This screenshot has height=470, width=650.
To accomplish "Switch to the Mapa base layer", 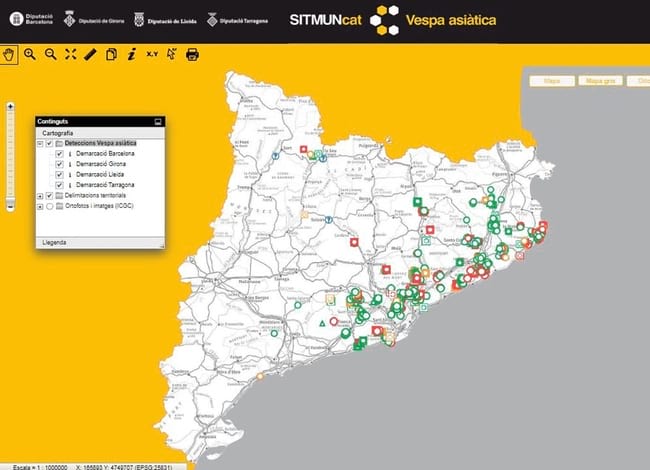I will (552, 81).
